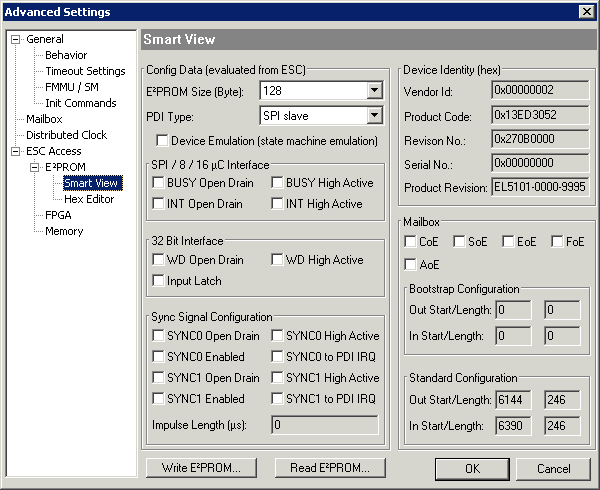600x490 pixels.
Task: Click Write E²PROM button
Action: pos(201,468)
